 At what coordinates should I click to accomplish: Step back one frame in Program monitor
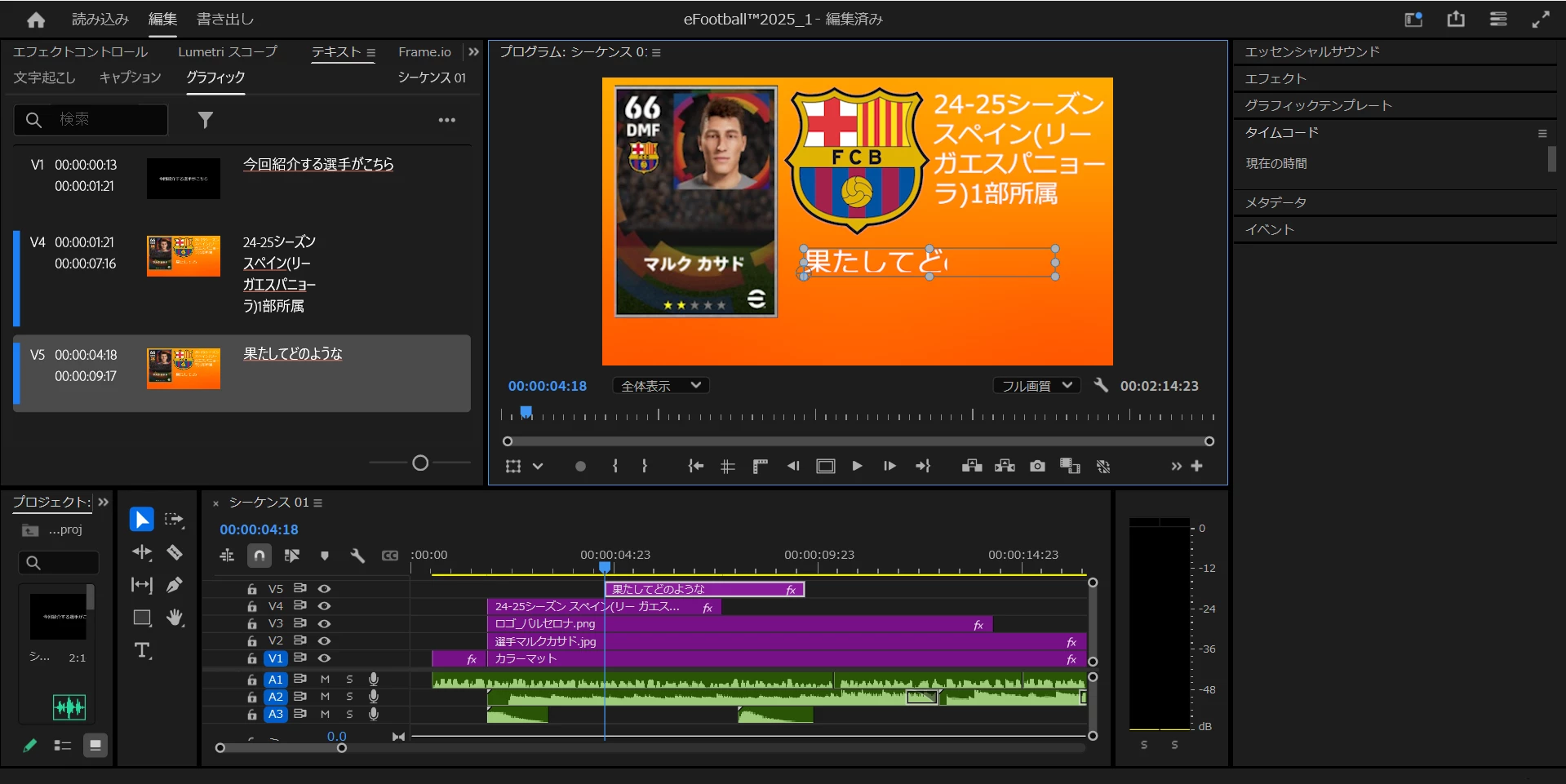[x=792, y=466]
